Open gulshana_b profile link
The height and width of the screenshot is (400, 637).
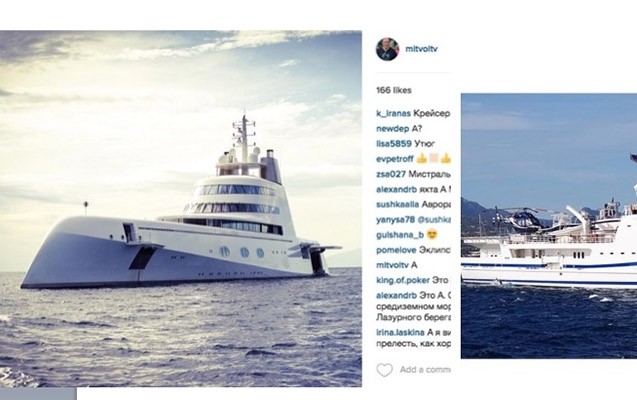pyautogui.click(x=399, y=234)
